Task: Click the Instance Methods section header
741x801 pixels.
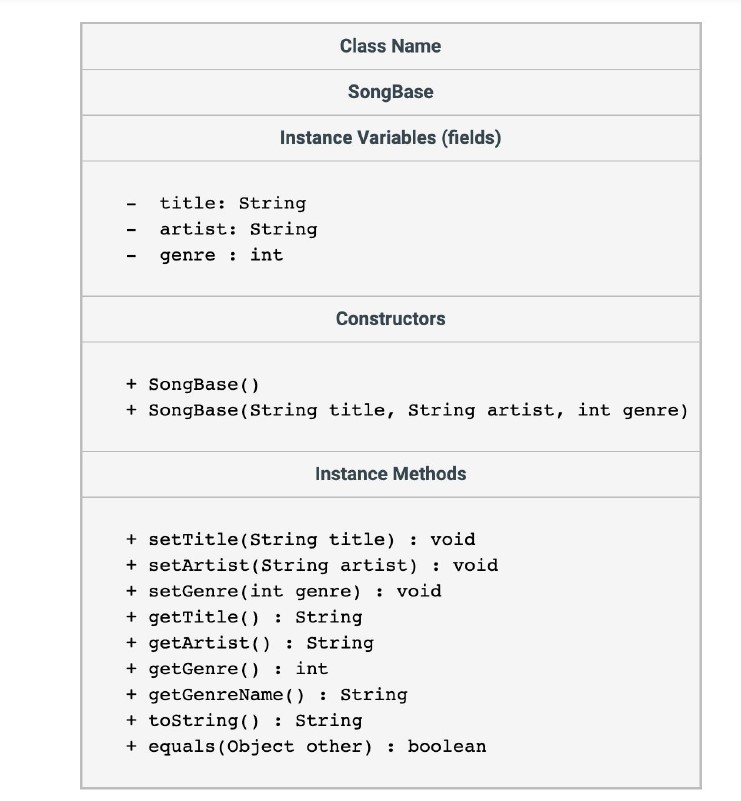Action: (x=390, y=474)
